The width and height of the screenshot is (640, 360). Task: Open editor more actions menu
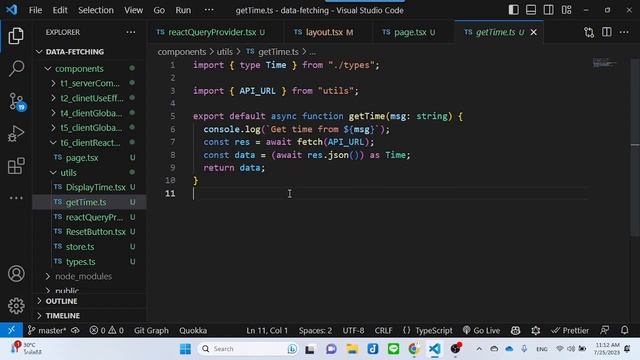tap(624, 32)
